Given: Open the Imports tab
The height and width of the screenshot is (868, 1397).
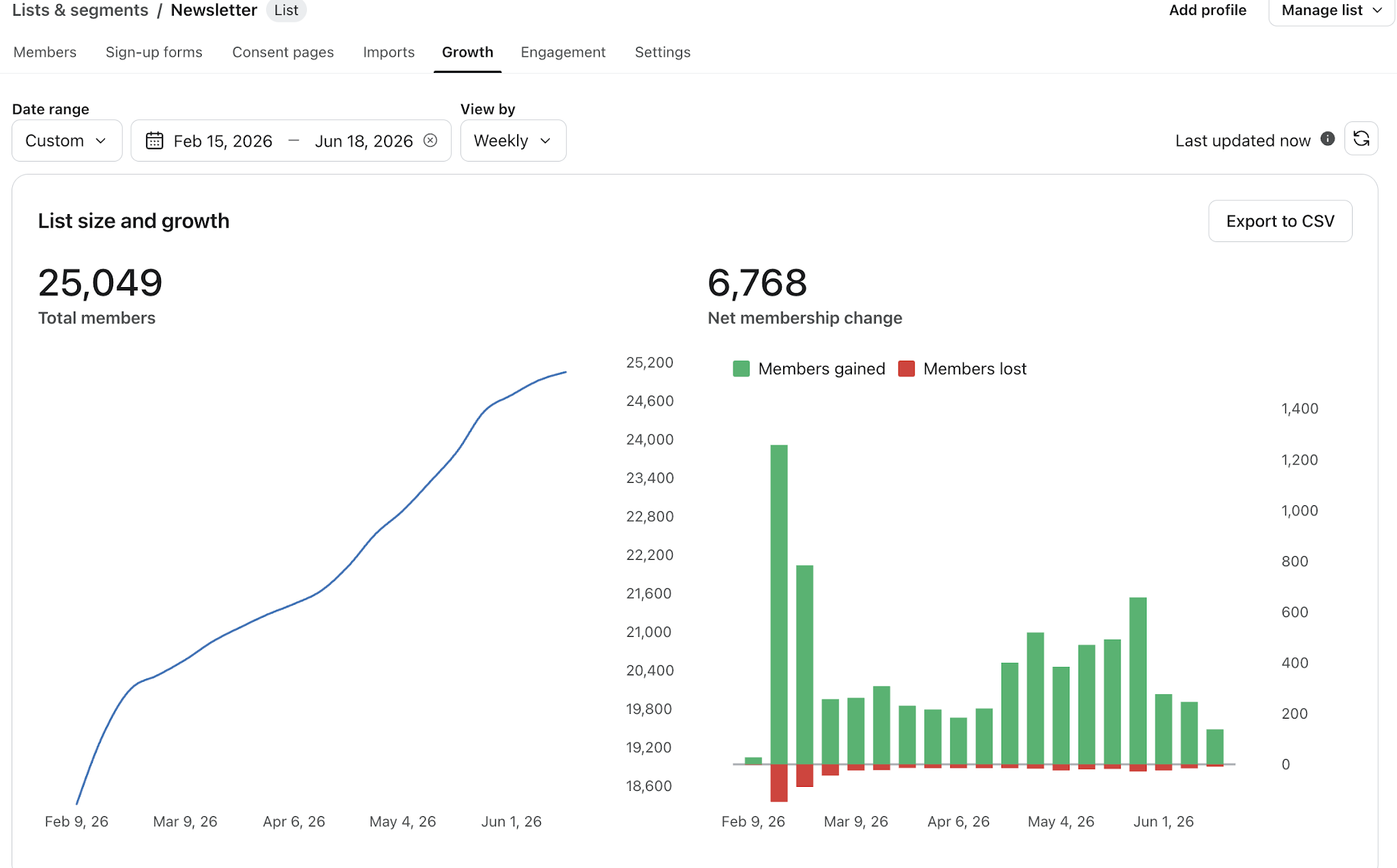Looking at the screenshot, I should pyautogui.click(x=389, y=53).
